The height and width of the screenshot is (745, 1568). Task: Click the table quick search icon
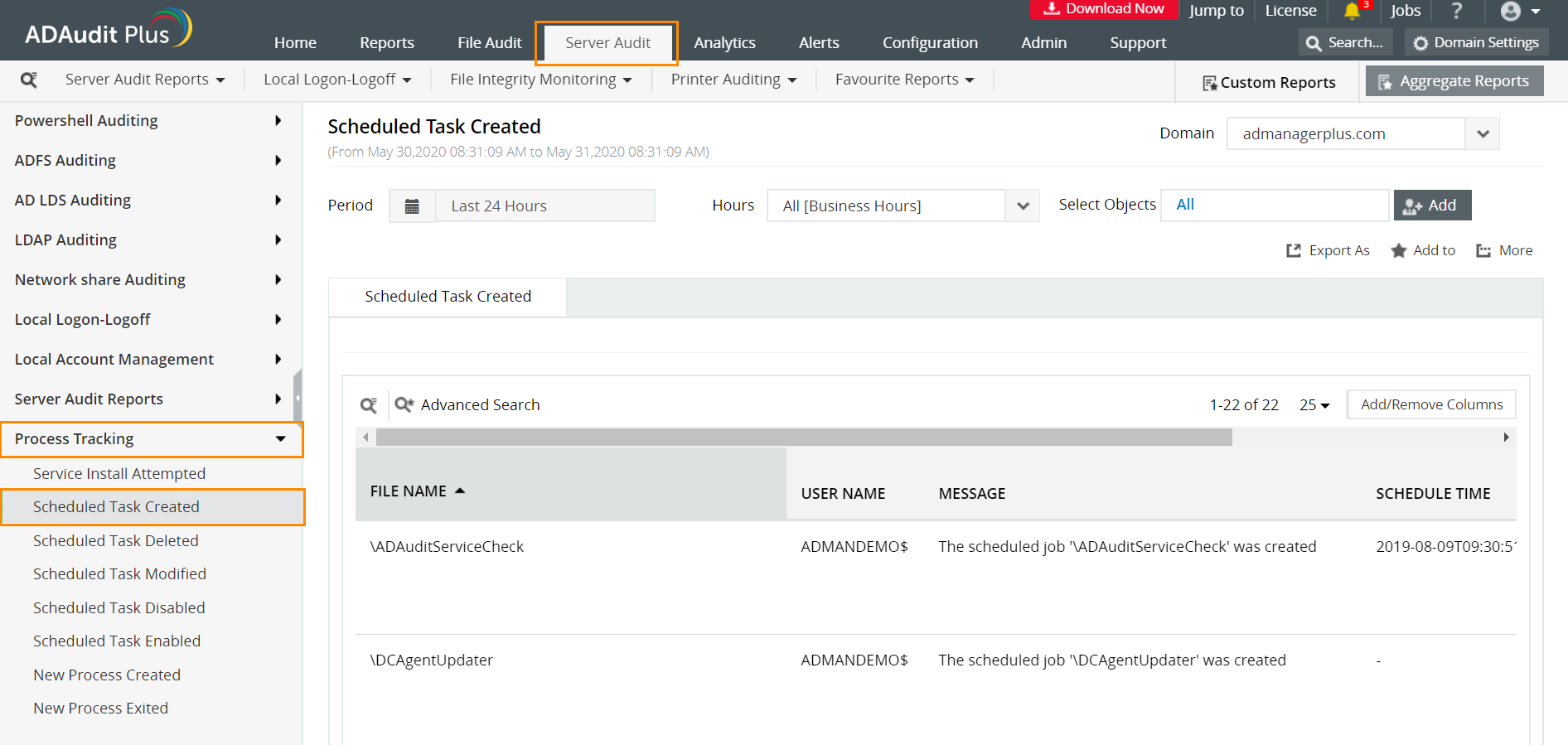(369, 404)
